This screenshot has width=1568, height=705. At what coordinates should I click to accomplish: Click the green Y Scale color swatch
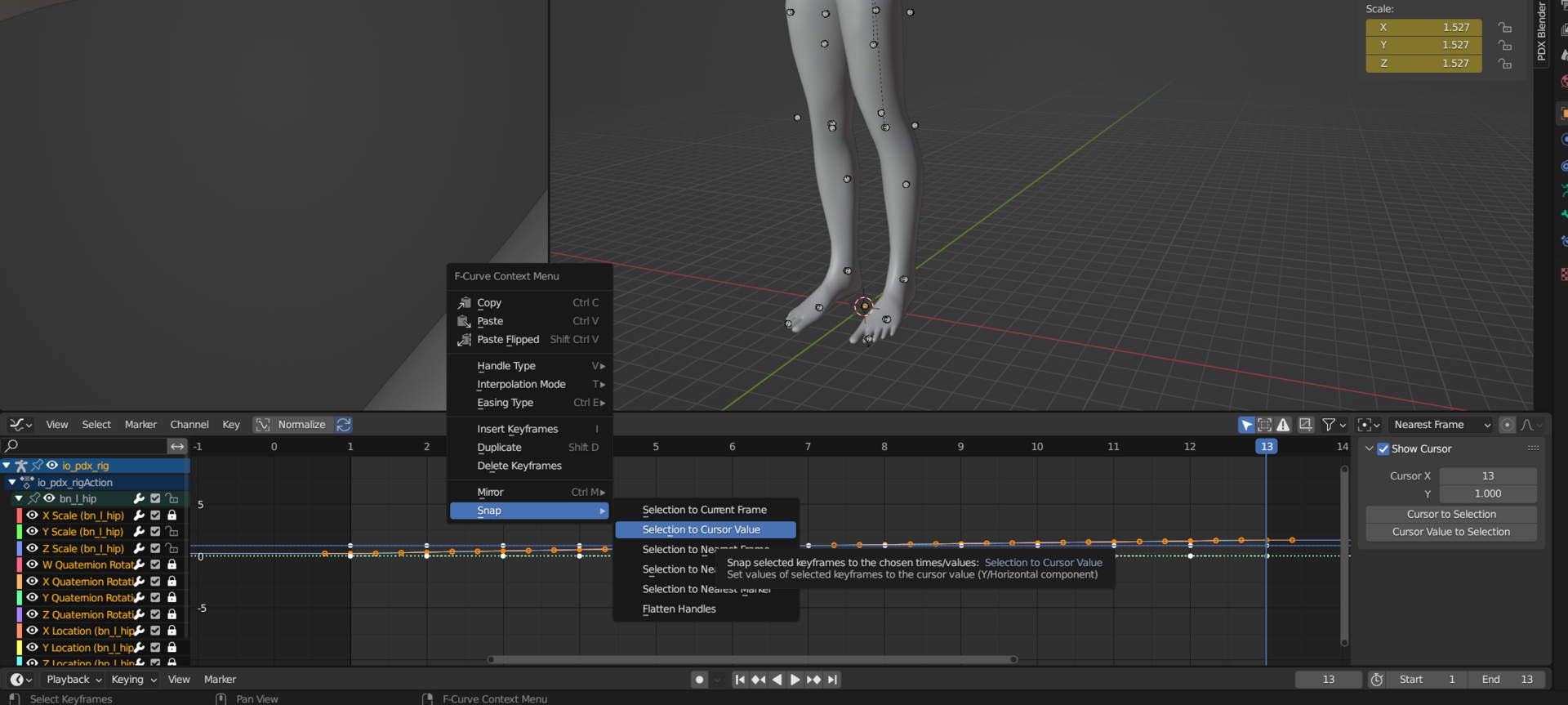[20, 532]
